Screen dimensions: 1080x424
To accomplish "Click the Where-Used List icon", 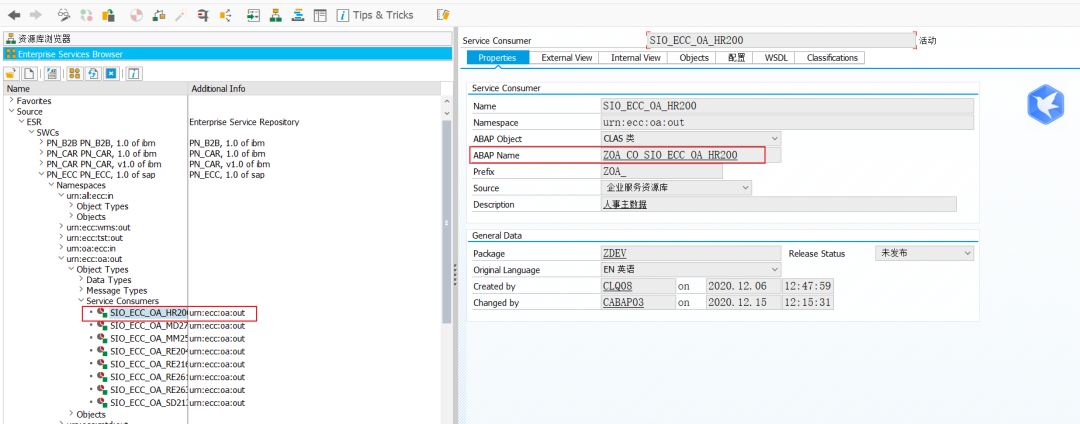I will click(x=202, y=14).
